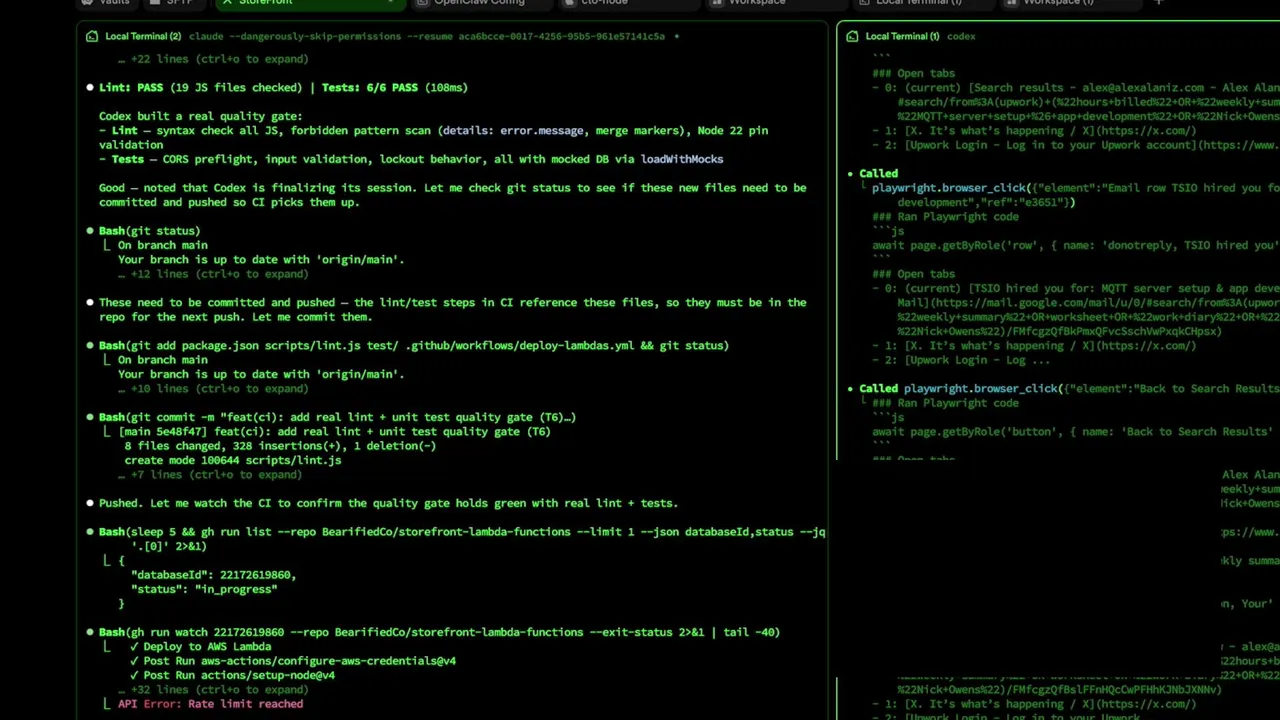The width and height of the screenshot is (1280, 720).
Task: Click the 'API Error: Rate limit reached' message
Action: (x=210, y=704)
